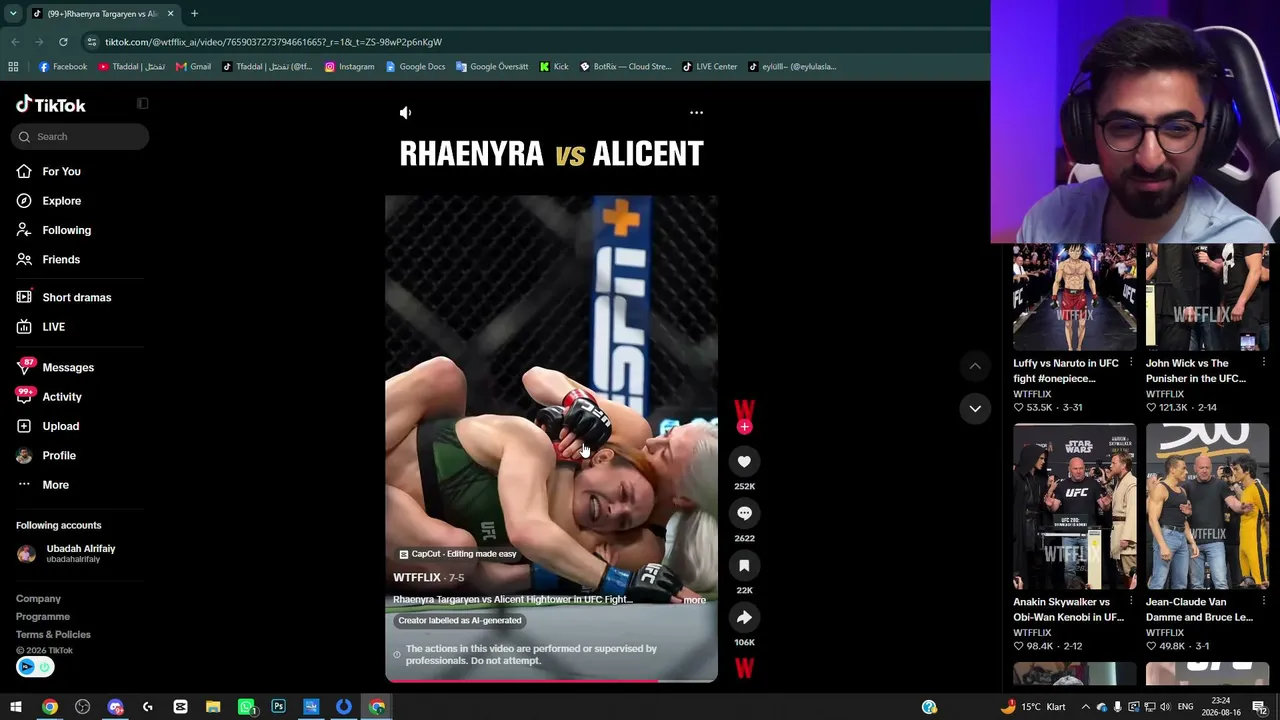Open the Instagram bookmark

pos(349,67)
